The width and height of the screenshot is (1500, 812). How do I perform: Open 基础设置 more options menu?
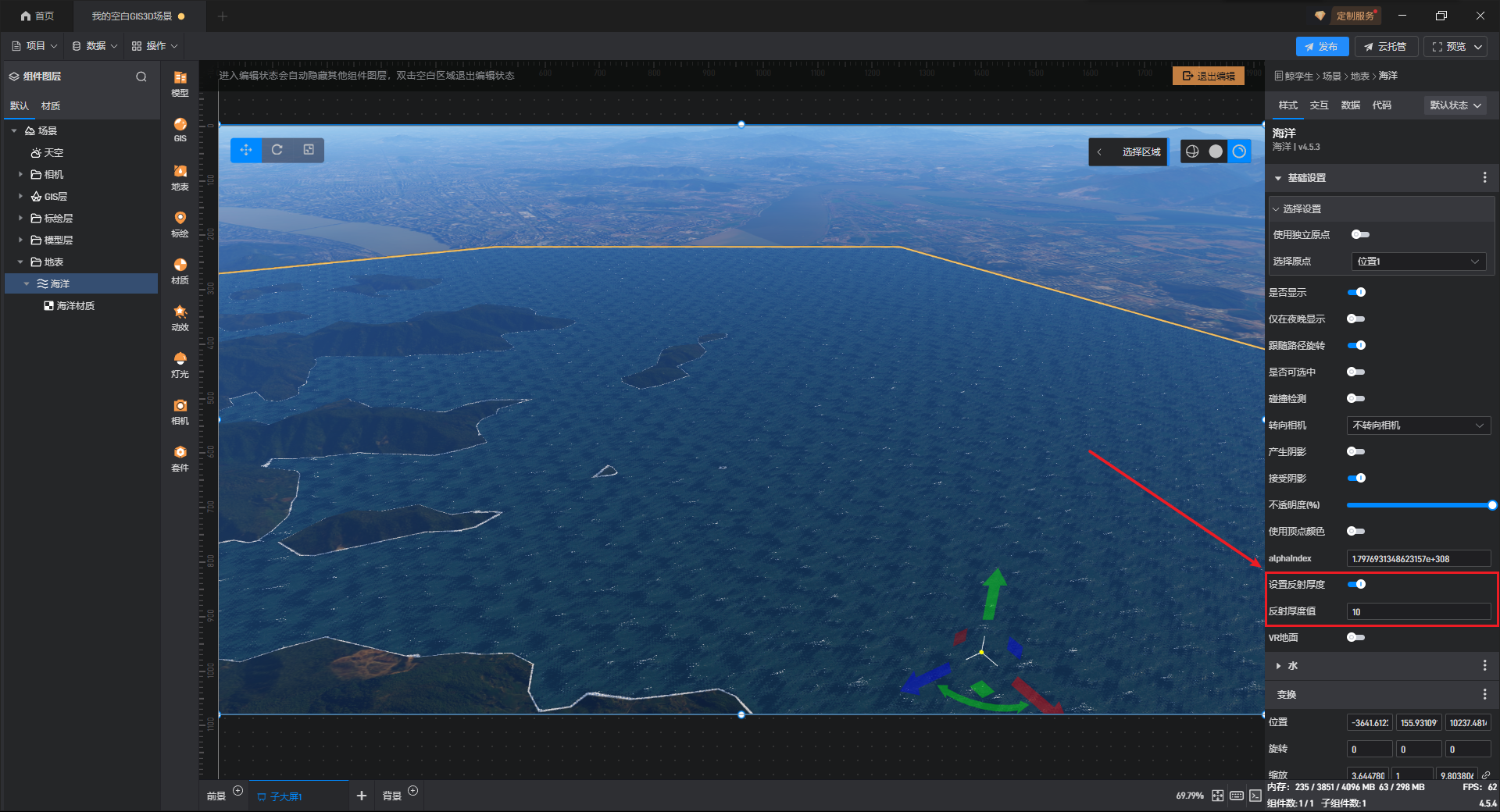(x=1484, y=178)
